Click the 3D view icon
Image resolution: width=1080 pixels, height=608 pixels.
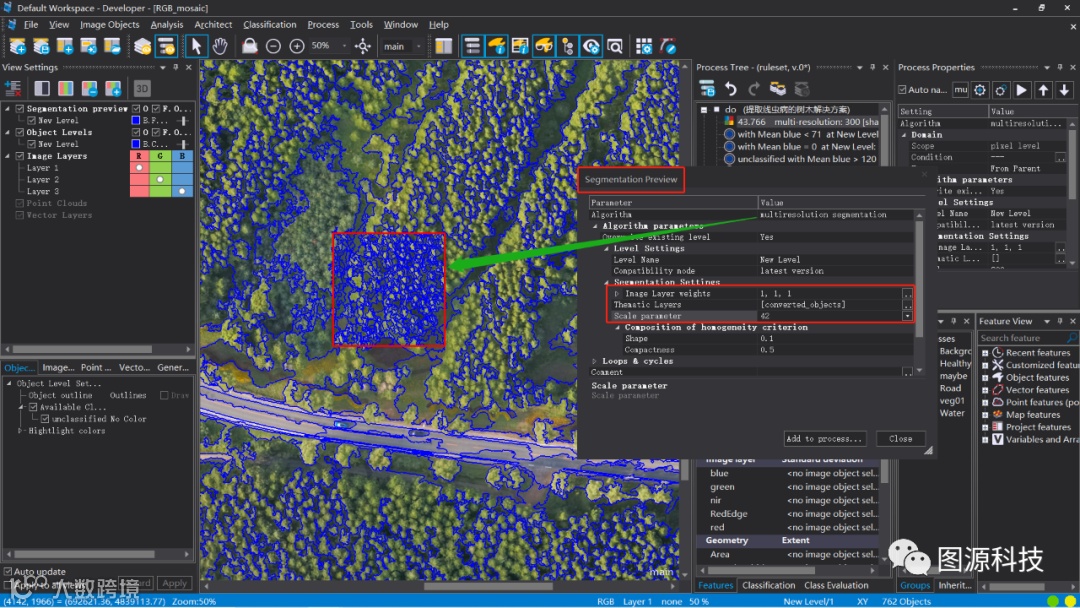(142, 88)
